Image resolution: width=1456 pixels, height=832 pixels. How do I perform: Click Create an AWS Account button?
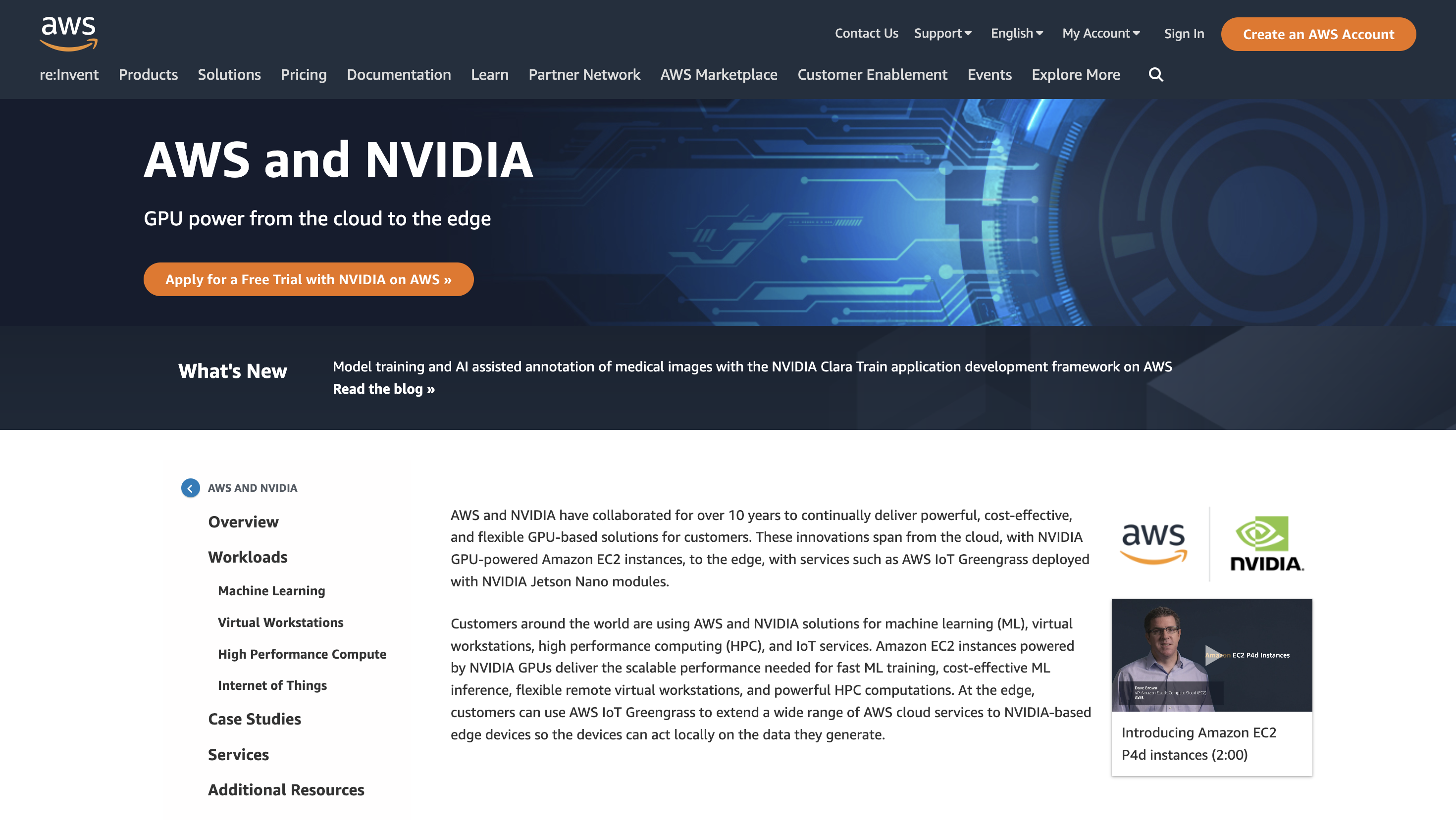(x=1318, y=34)
